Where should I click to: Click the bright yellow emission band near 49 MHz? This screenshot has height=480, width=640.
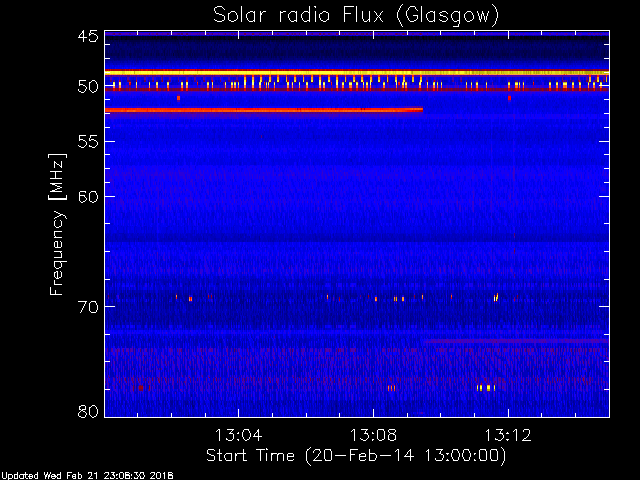pos(357,73)
